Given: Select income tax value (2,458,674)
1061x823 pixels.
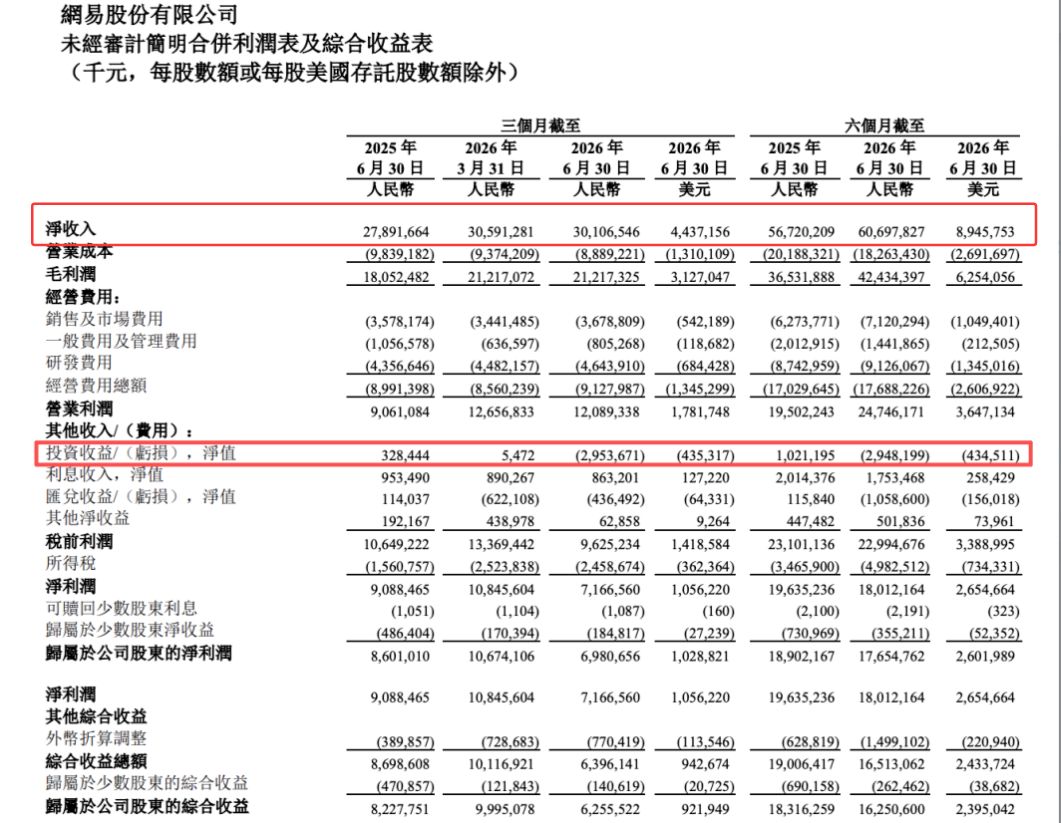Looking at the screenshot, I should click(610, 566).
